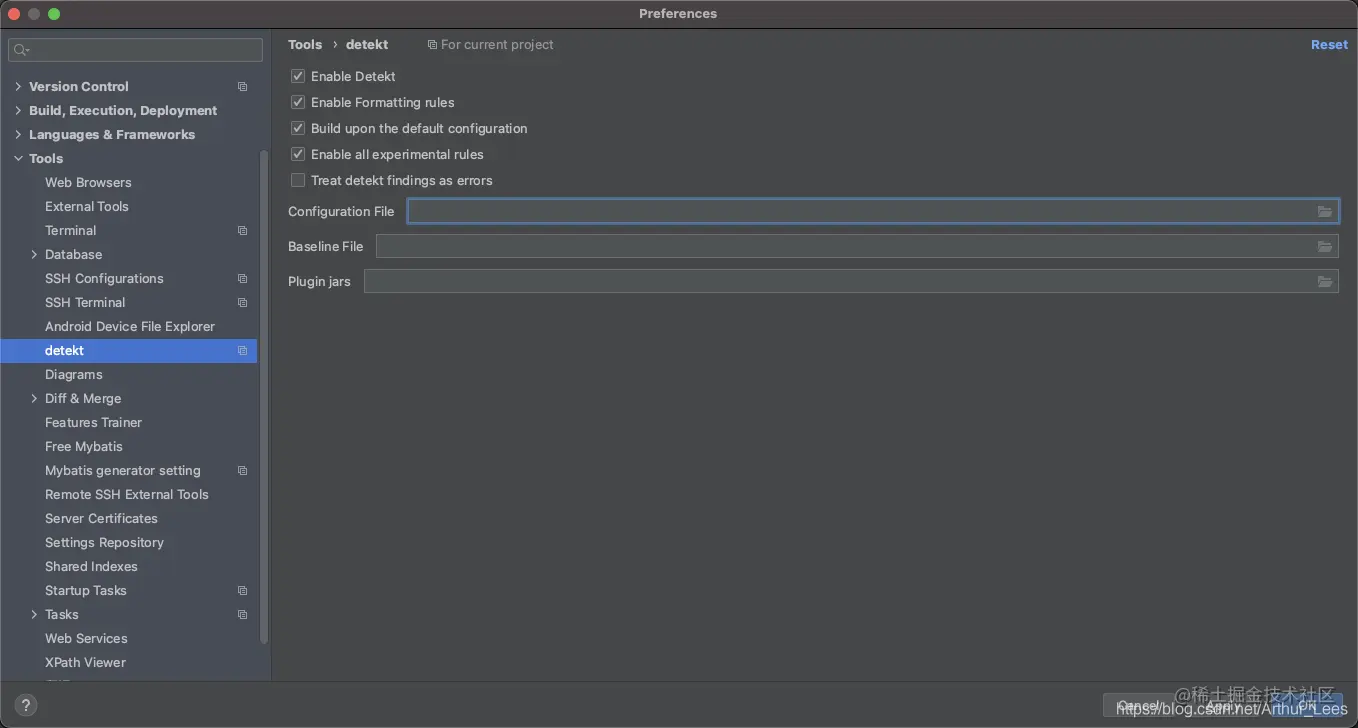Image resolution: width=1358 pixels, height=728 pixels.
Task: Browse folder icon for Configuration File
Action: tap(1325, 211)
